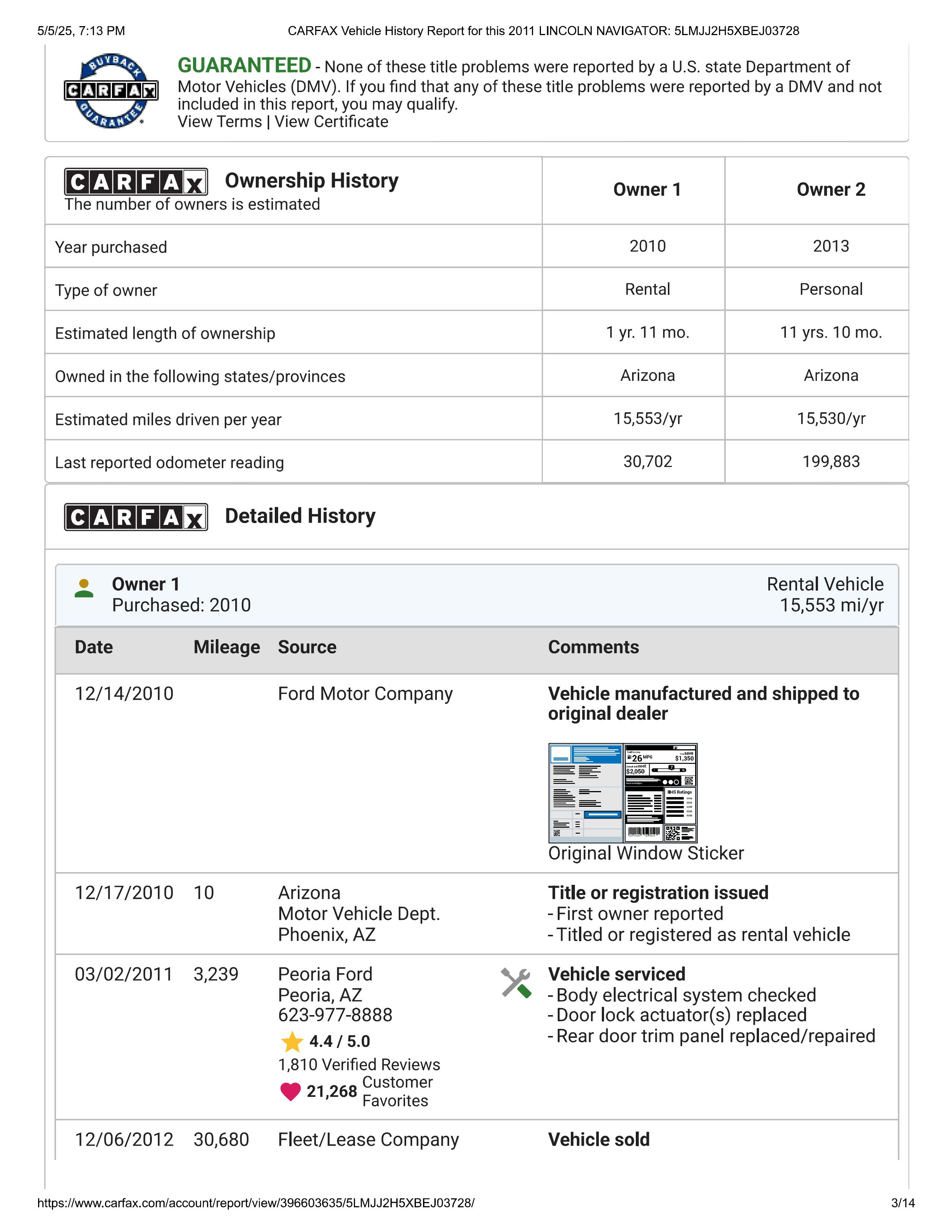The image size is (952, 1232).
Task: Click the pink heart Customer Favorites icon
Action: 290,1092
